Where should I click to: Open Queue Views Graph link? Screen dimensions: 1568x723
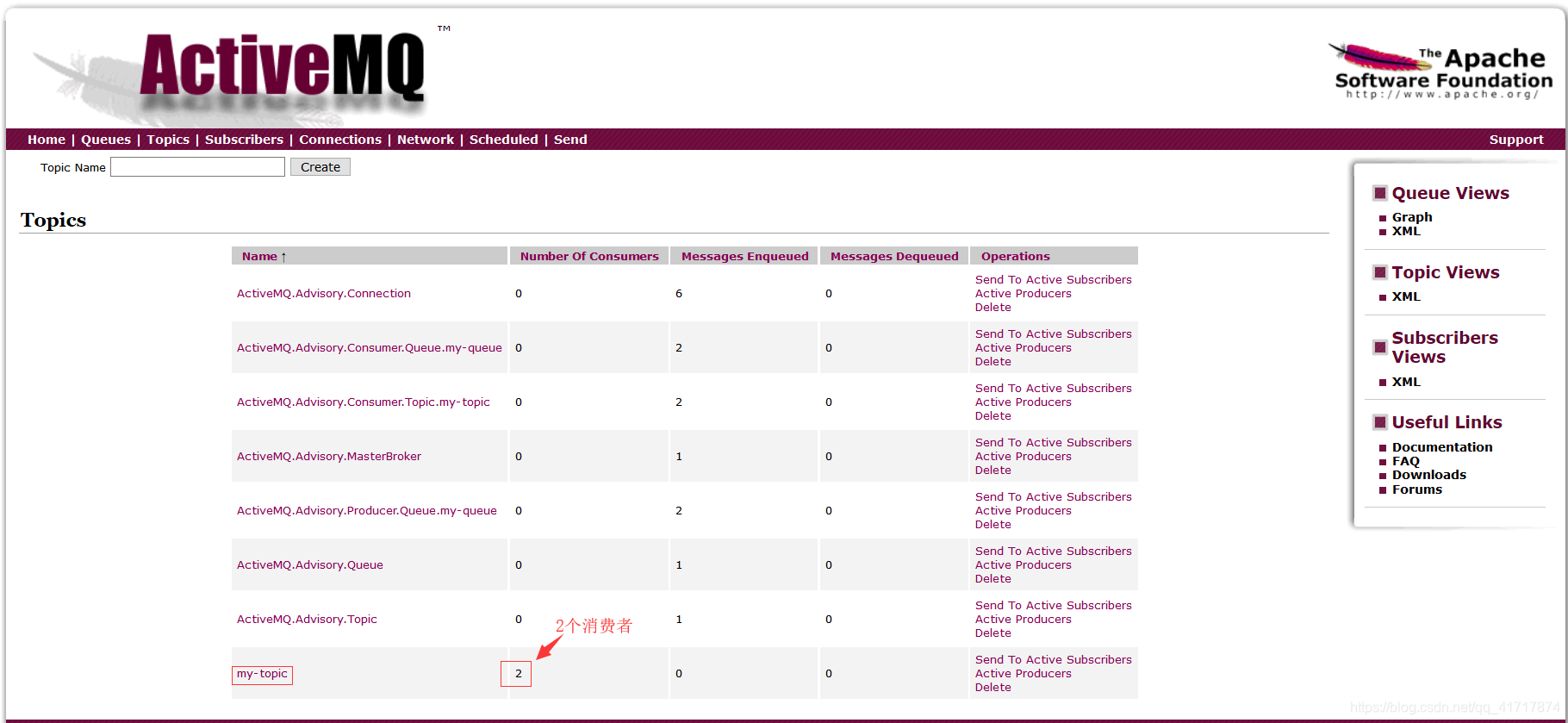(x=1412, y=217)
